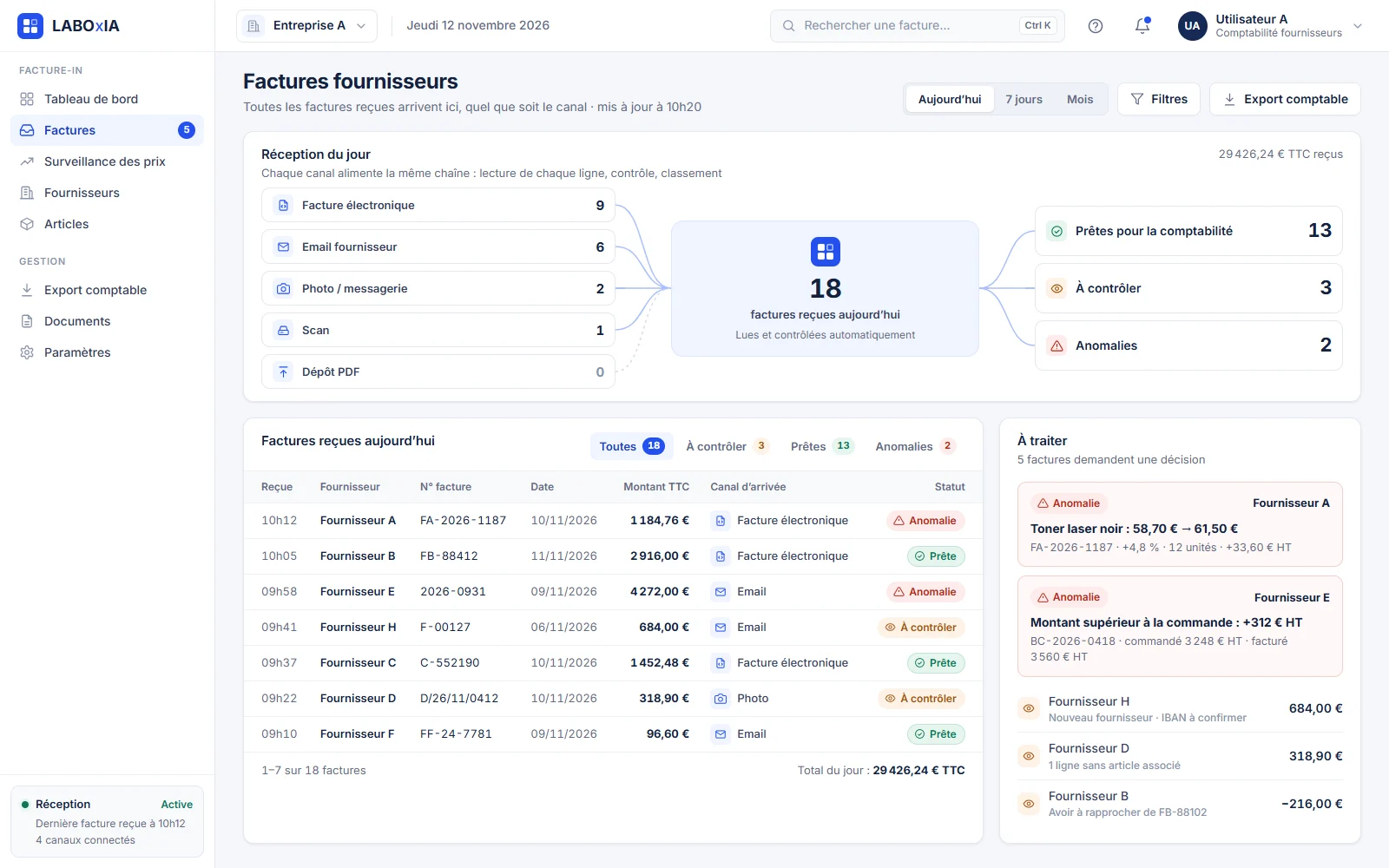
Task: Switch to the À contrôler 3 tab
Action: pos(727,446)
